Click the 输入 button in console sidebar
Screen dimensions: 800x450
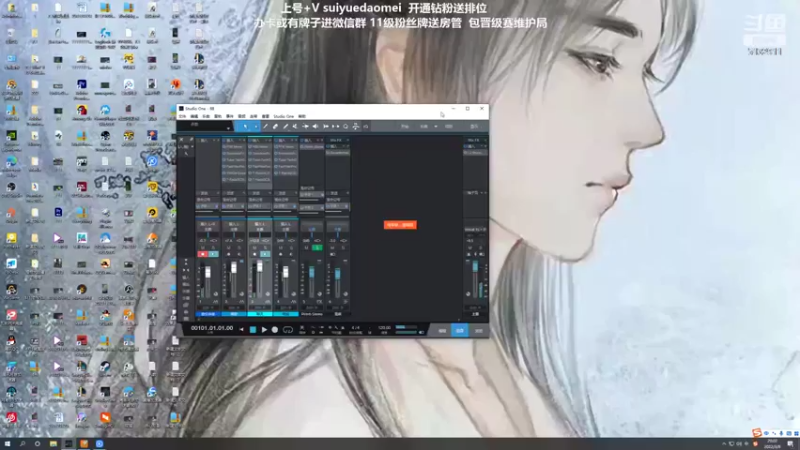(x=186, y=279)
